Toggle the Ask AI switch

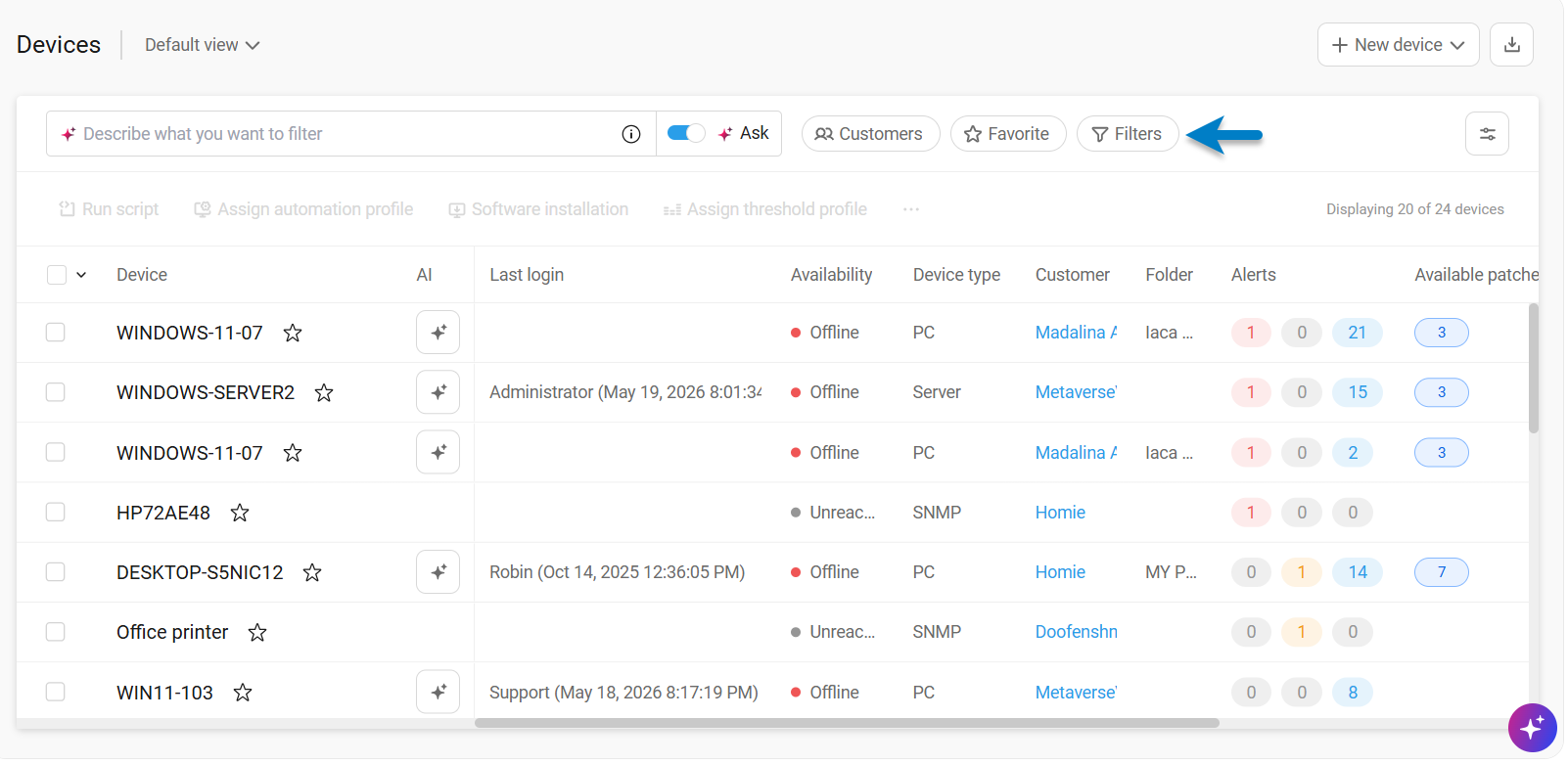[685, 133]
